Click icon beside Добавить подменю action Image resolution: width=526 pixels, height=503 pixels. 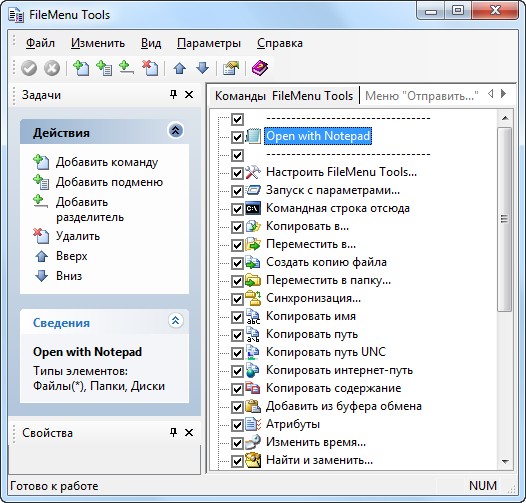tap(41, 182)
